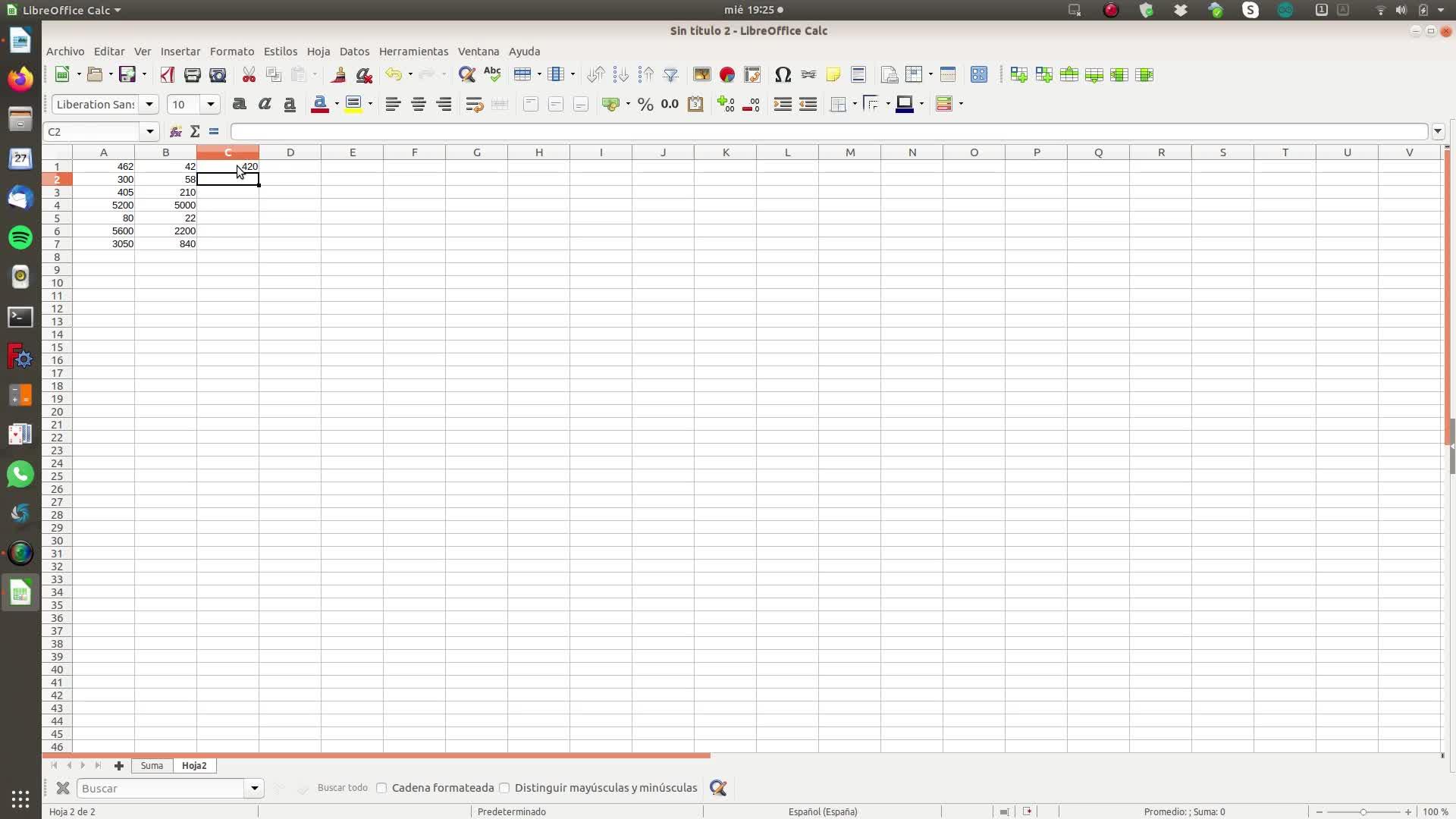Click the AutoFilter funnel icon
Screen dimensions: 1456x819
coord(670,74)
